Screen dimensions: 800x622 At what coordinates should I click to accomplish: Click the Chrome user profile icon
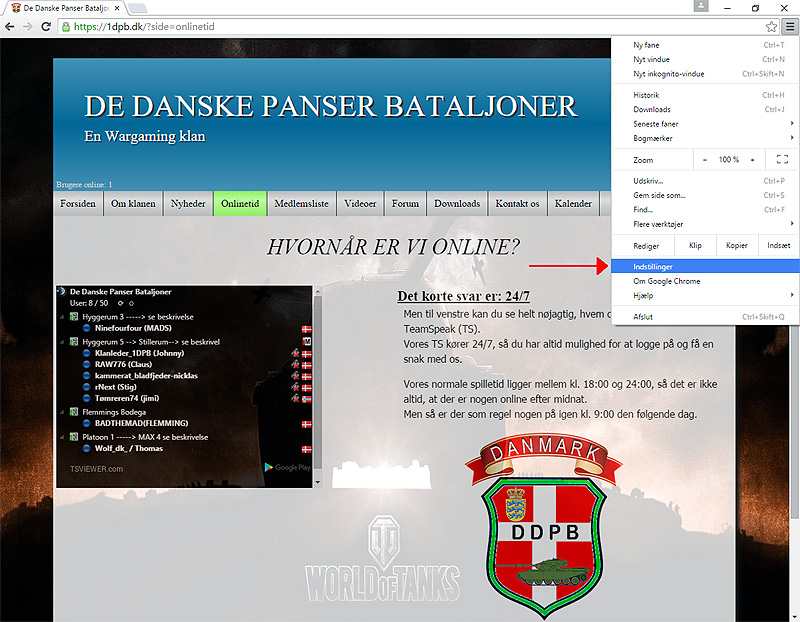[702, 7]
